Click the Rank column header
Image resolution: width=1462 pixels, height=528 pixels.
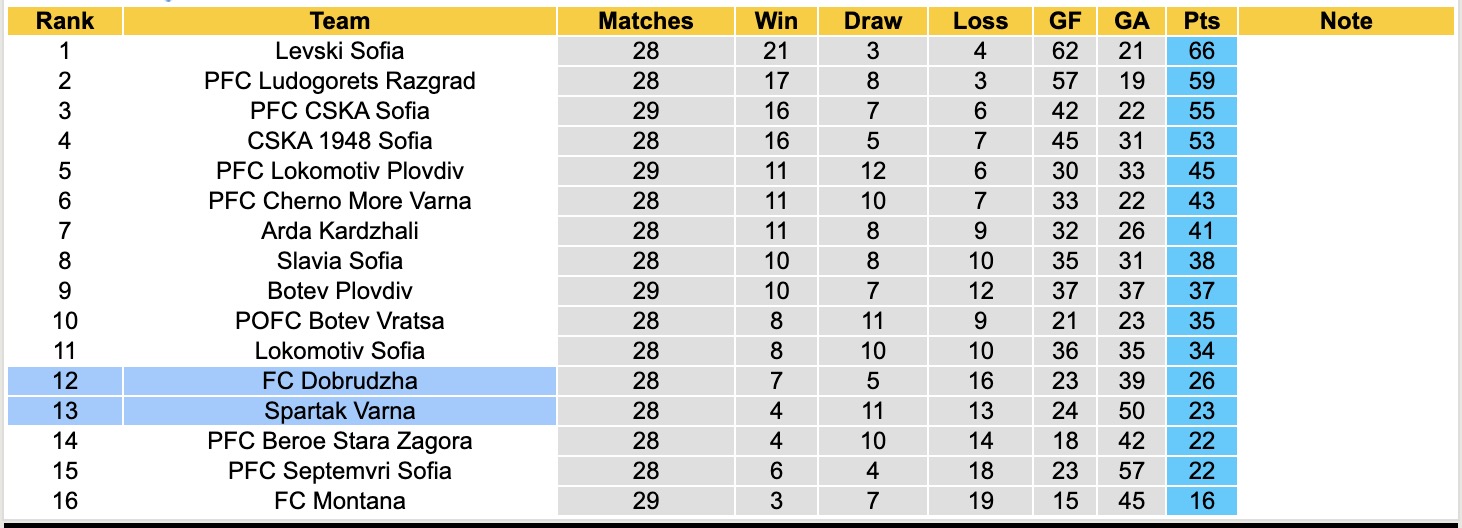[x=64, y=21]
